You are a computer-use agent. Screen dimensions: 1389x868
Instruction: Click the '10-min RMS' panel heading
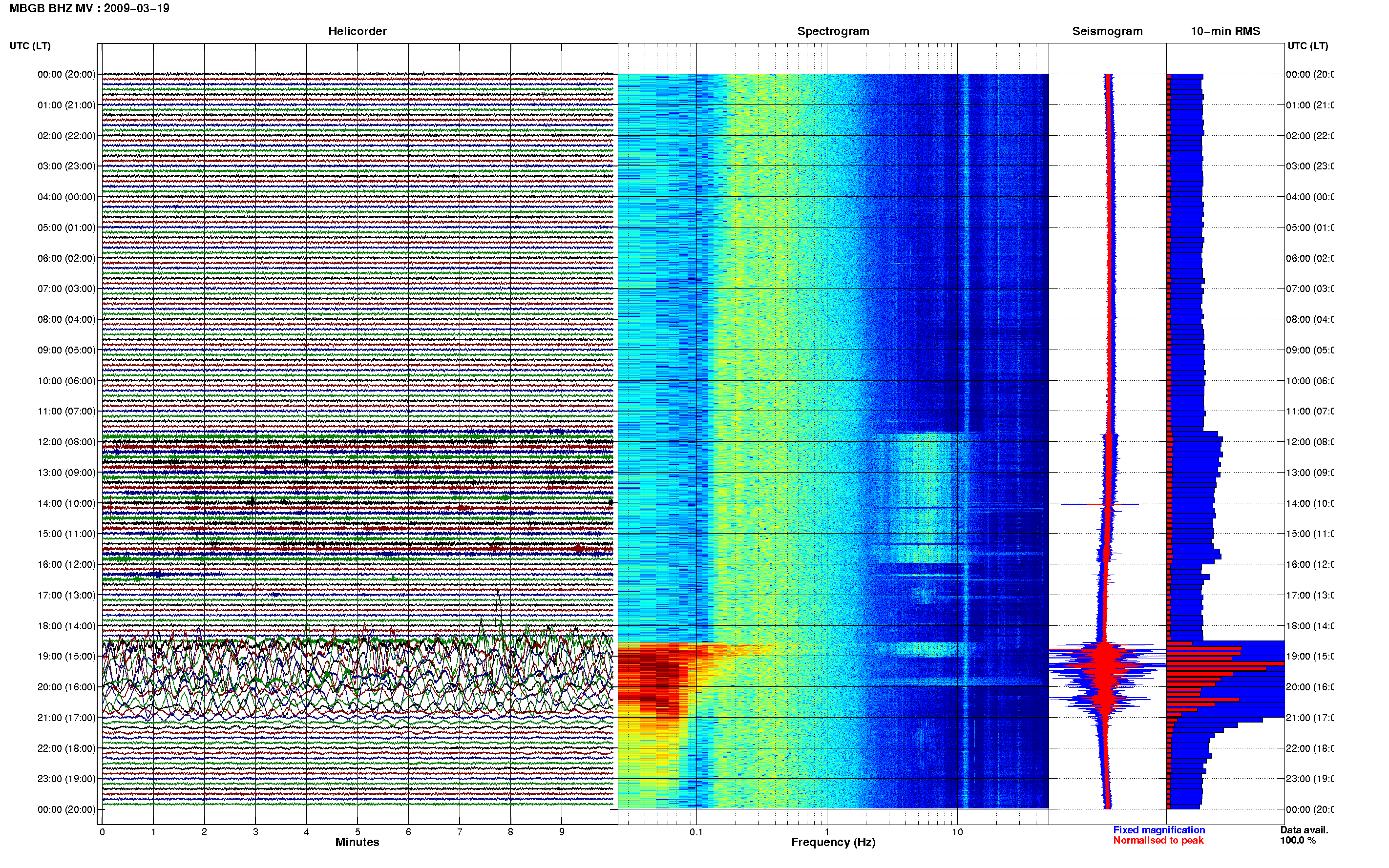(x=1225, y=31)
